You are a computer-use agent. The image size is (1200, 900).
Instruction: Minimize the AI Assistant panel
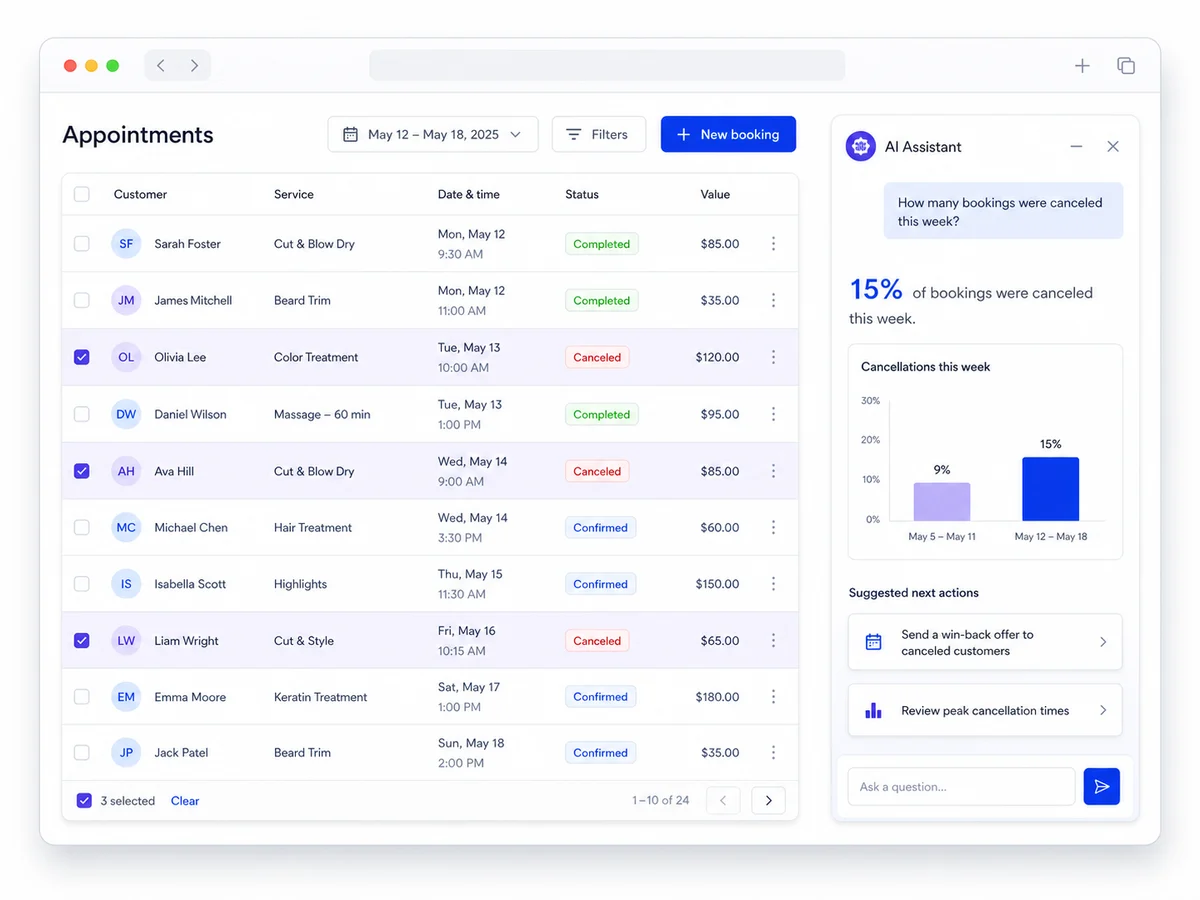coord(1076,146)
